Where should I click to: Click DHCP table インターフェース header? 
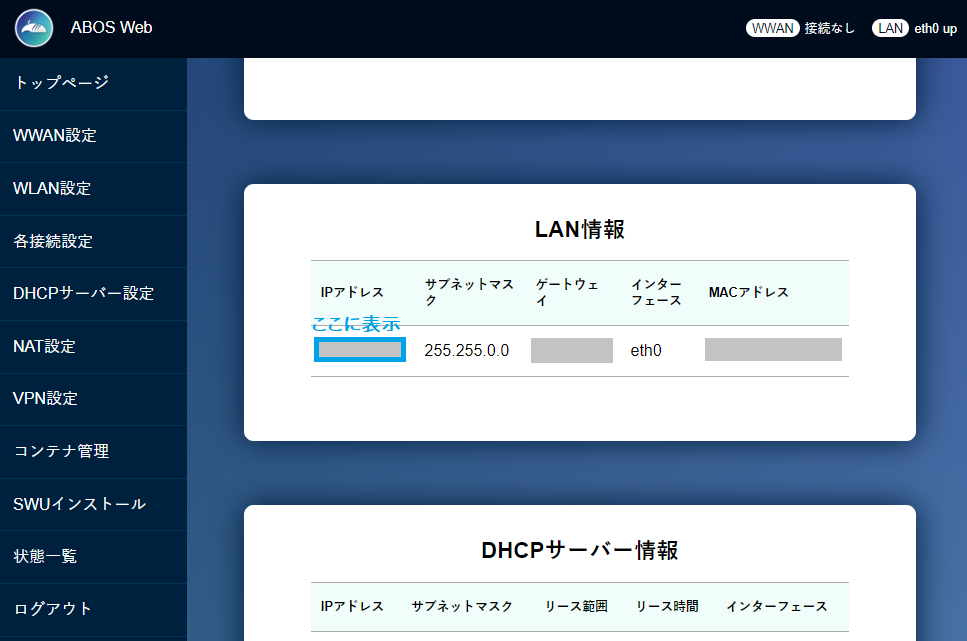[x=776, y=606]
